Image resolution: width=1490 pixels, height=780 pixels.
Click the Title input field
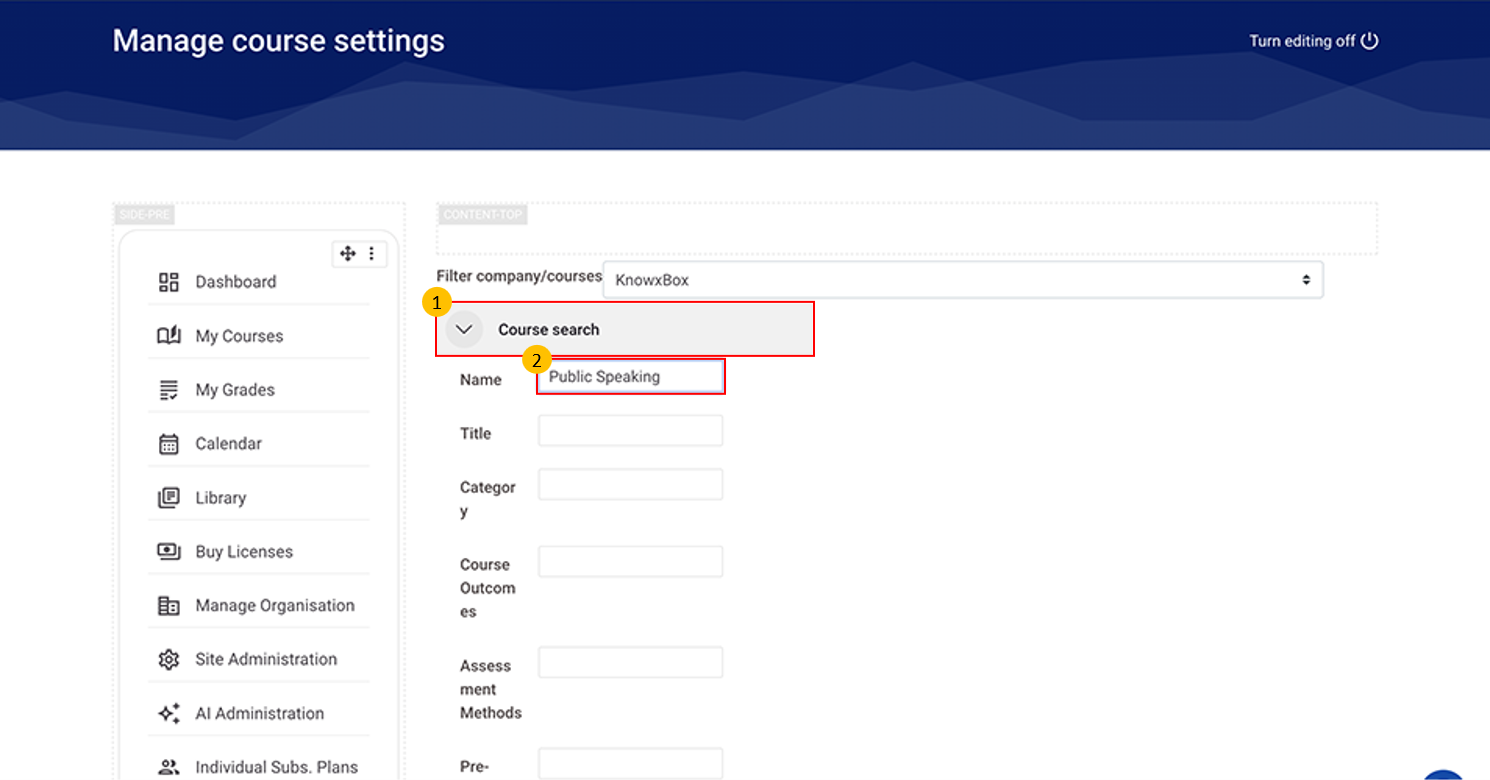coord(630,431)
